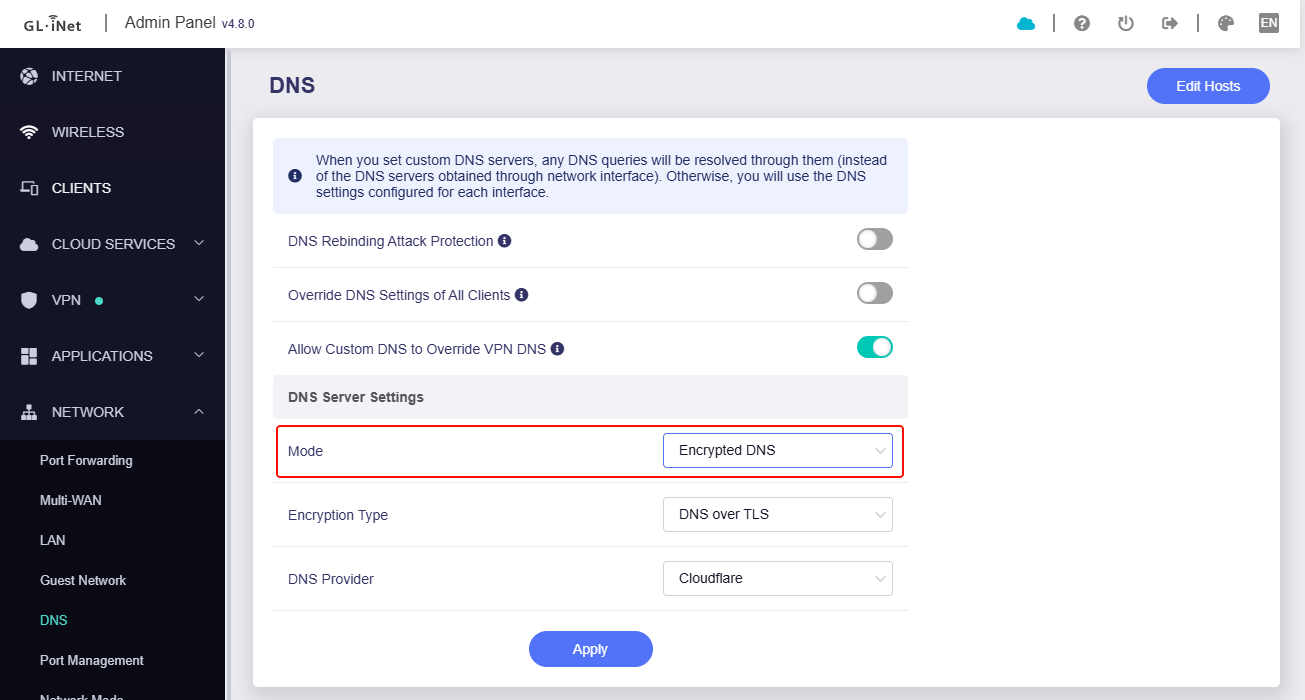Image resolution: width=1305 pixels, height=700 pixels.
Task: Click the Apply button
Action: pyautogui.click(x=590, y=649)
